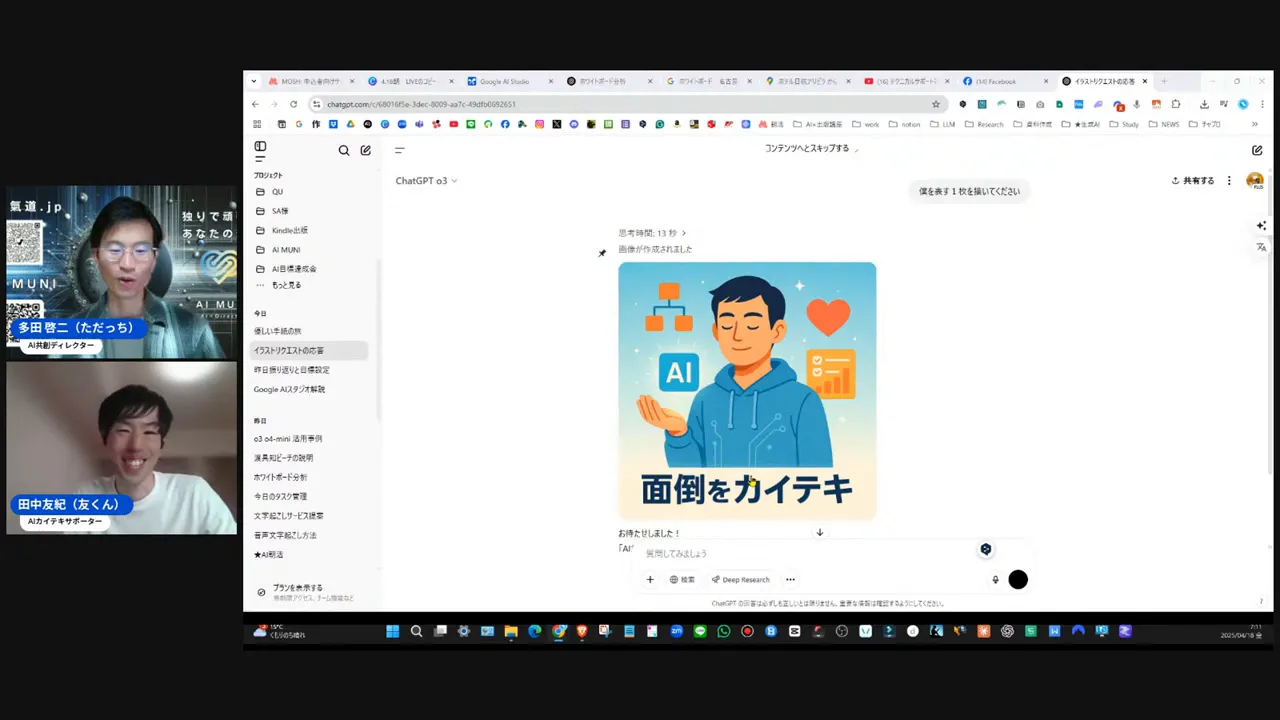1280x720 pixels.
Task: Open the search icon in ChatGPT sidebar
Action: pos(344,150)
